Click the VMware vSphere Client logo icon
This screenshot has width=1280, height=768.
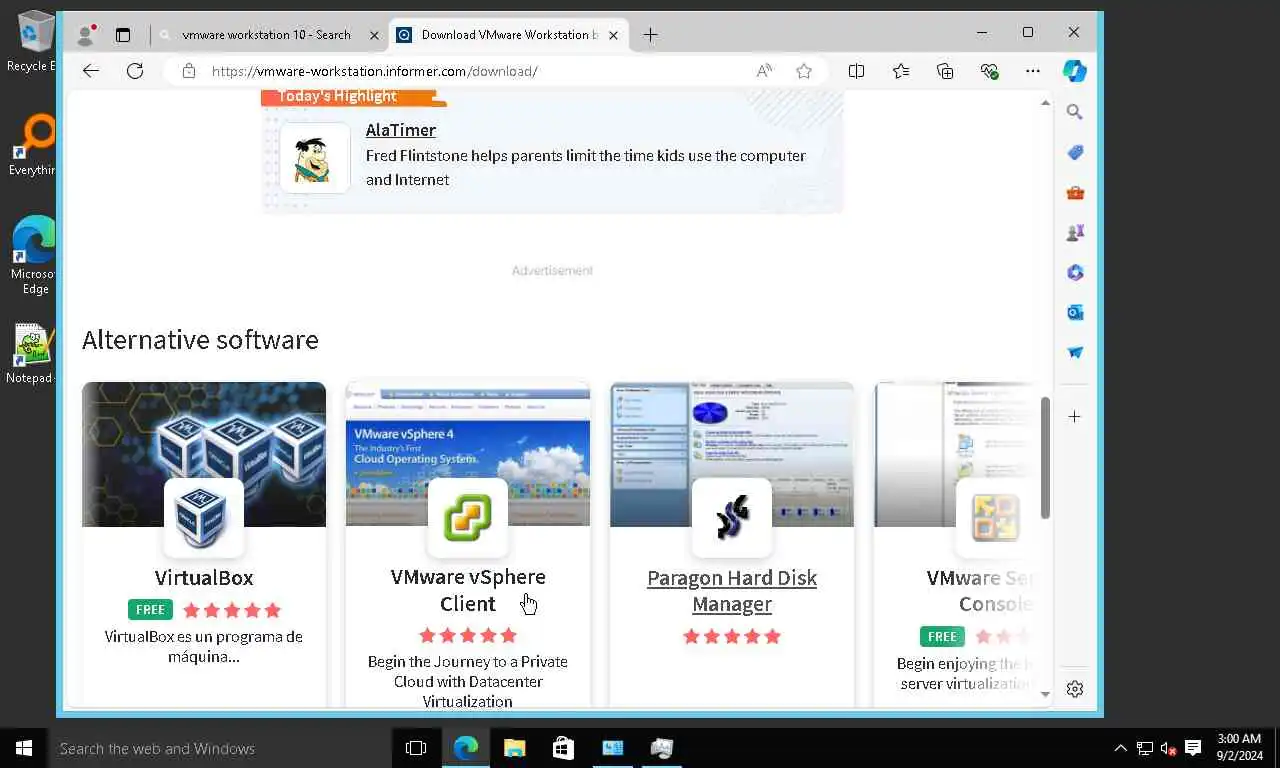pos(468,518)
